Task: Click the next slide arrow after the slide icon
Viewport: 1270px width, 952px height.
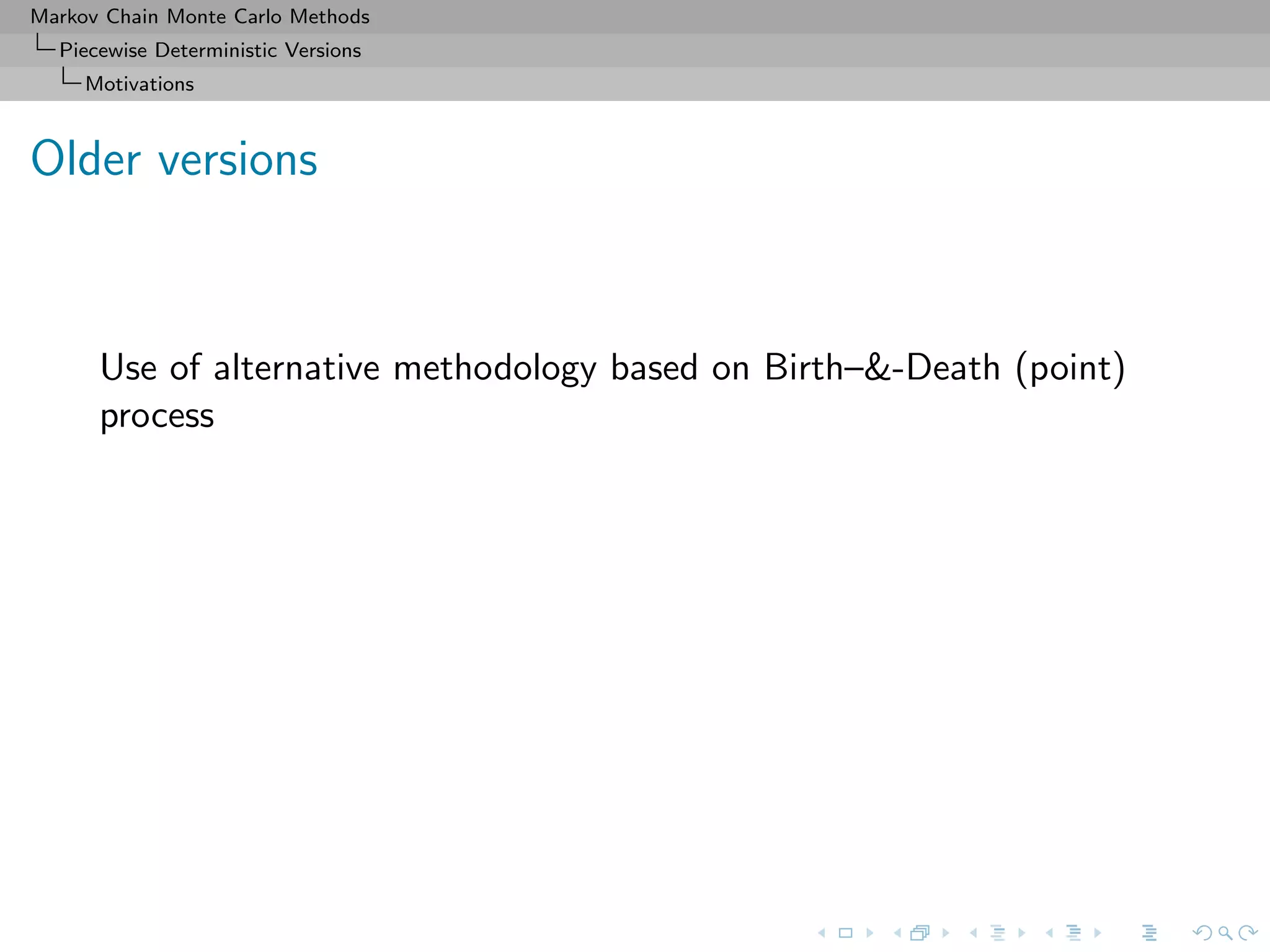Action: [x=869, y=933]
